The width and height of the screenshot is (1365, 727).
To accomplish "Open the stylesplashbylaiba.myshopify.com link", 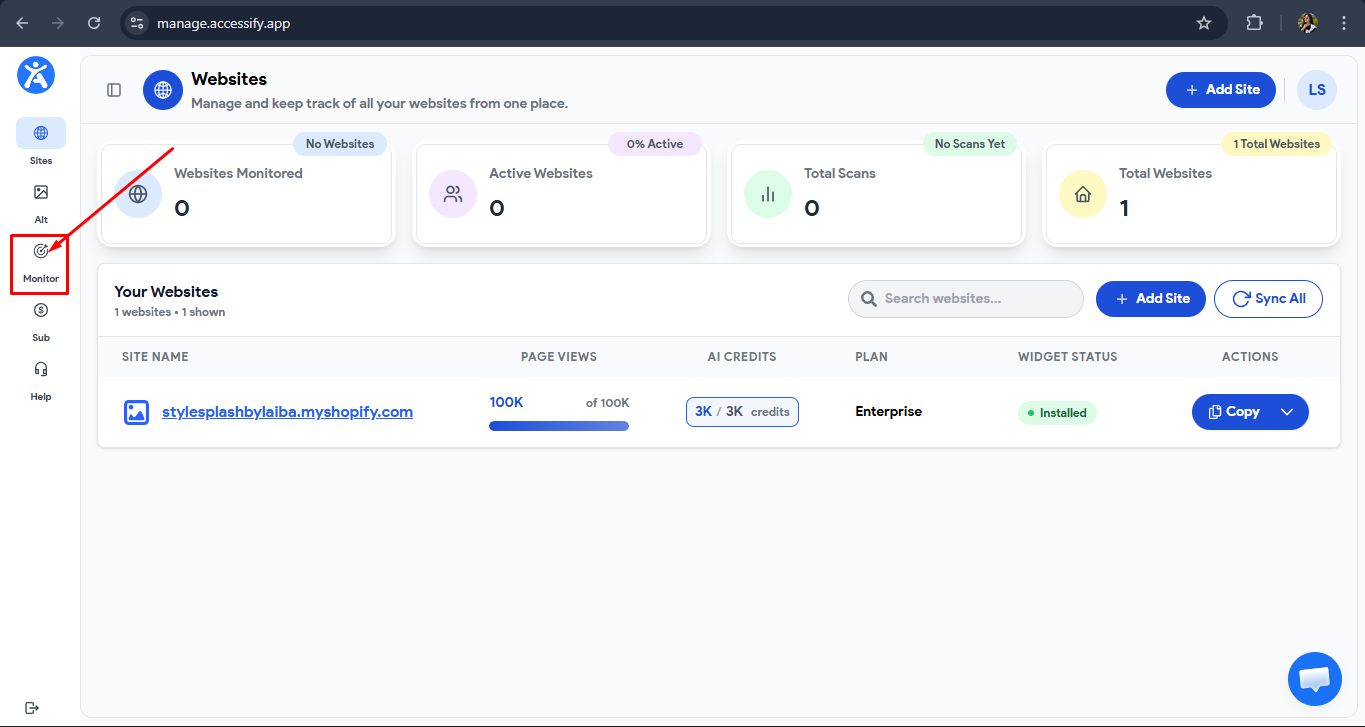I will point(287,411).
